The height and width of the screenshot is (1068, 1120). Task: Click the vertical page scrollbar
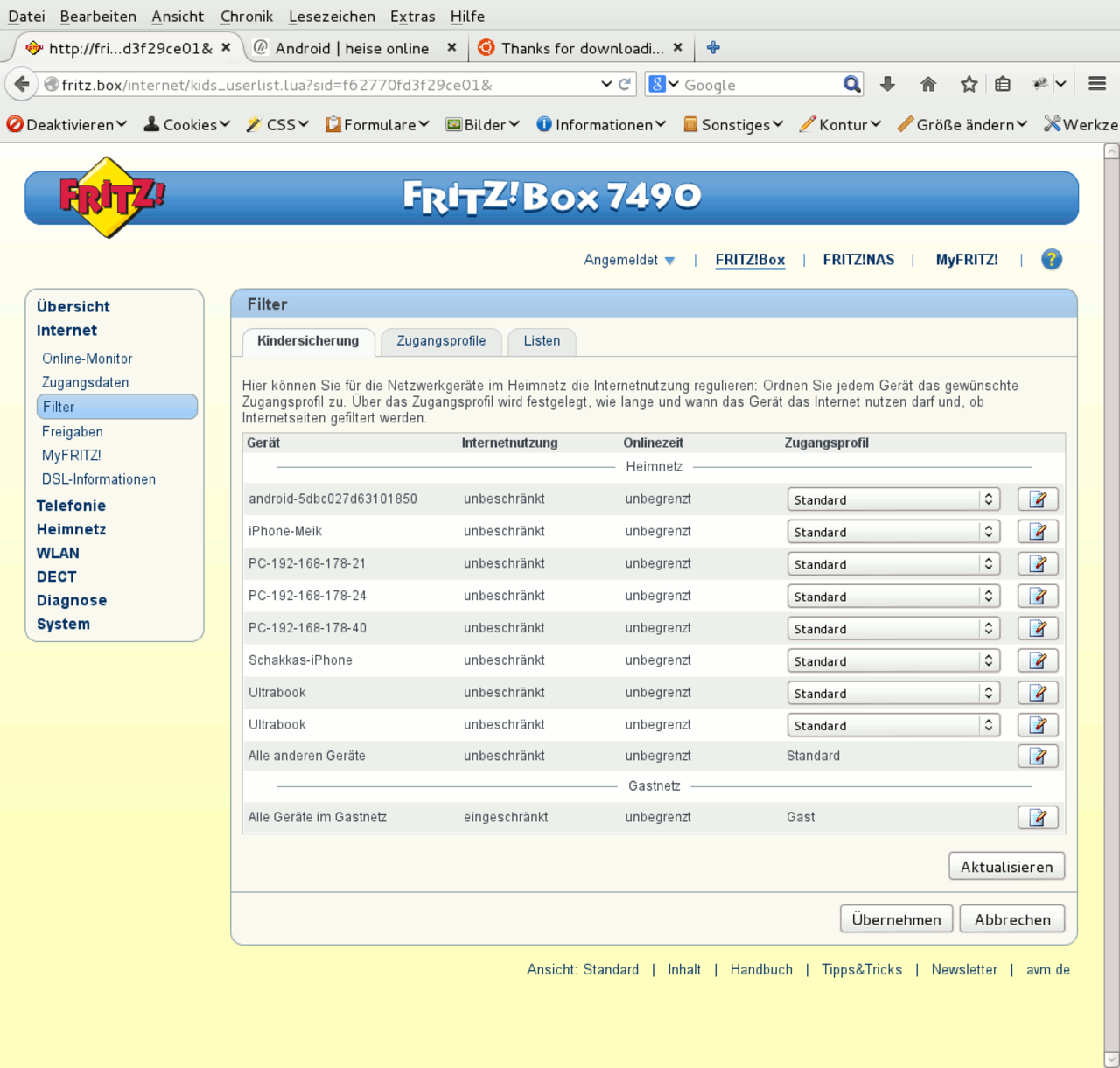1111,605
